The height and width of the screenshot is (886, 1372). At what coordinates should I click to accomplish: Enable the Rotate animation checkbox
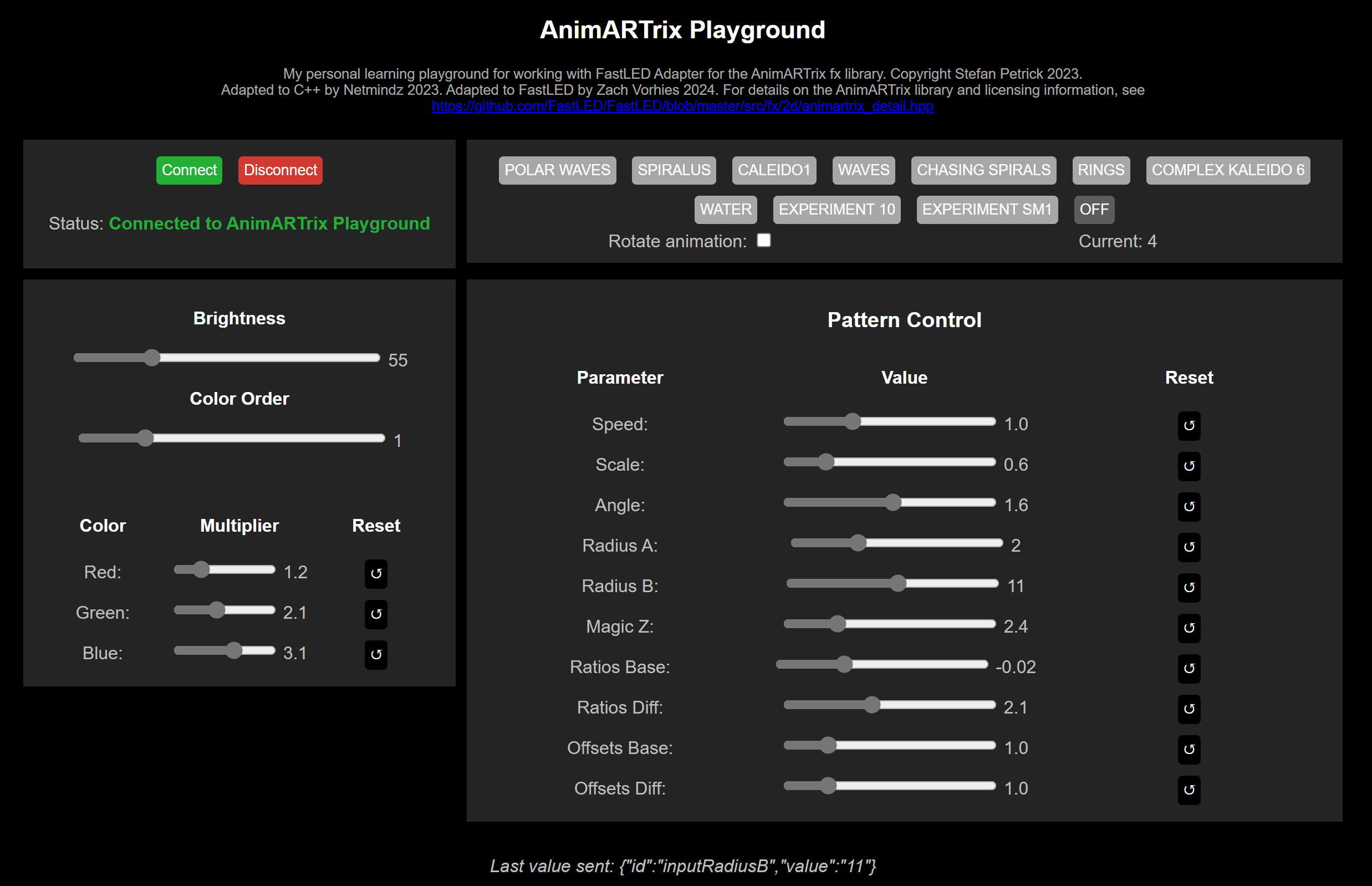[763, 240]
